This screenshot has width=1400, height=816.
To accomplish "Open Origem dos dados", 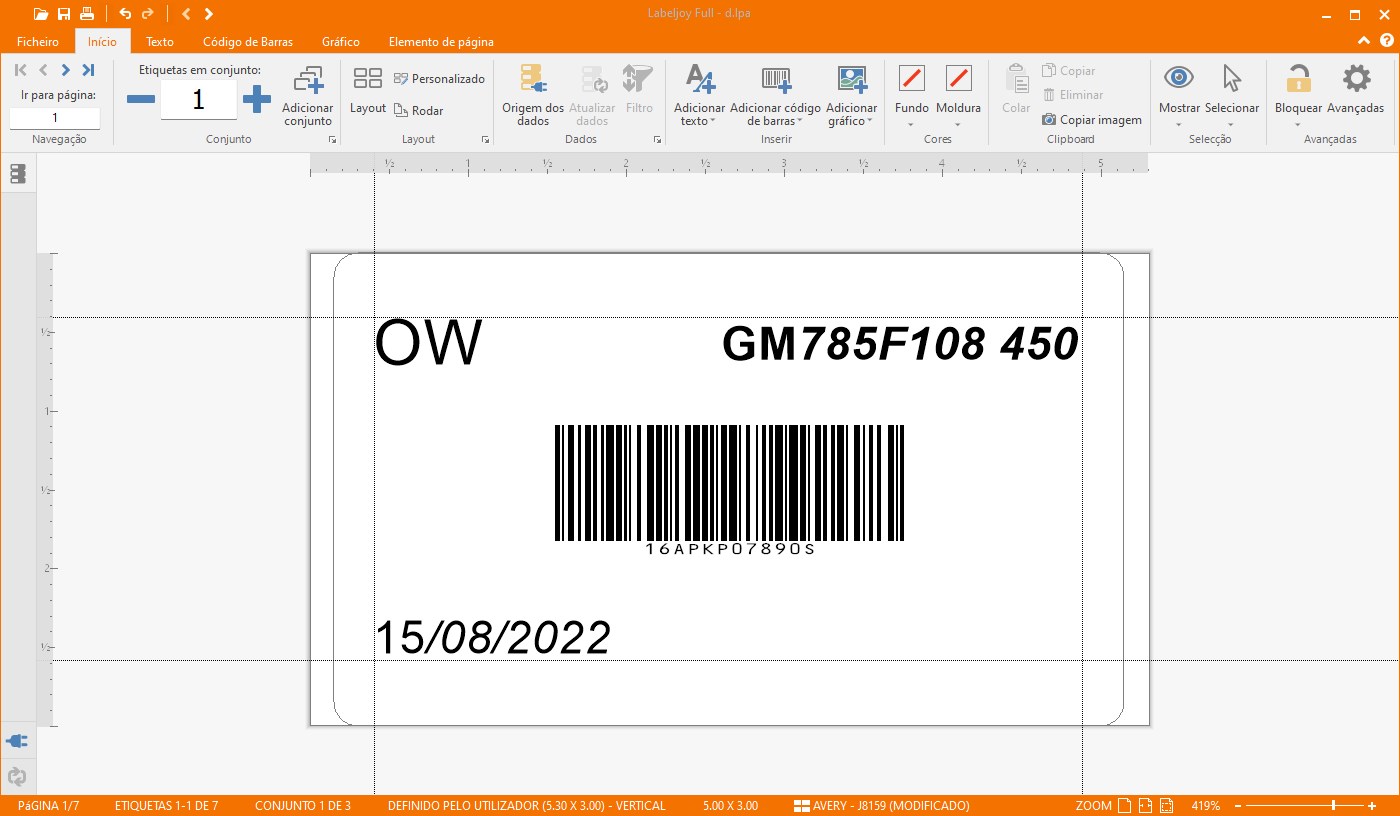I will [x=533, y=97].
